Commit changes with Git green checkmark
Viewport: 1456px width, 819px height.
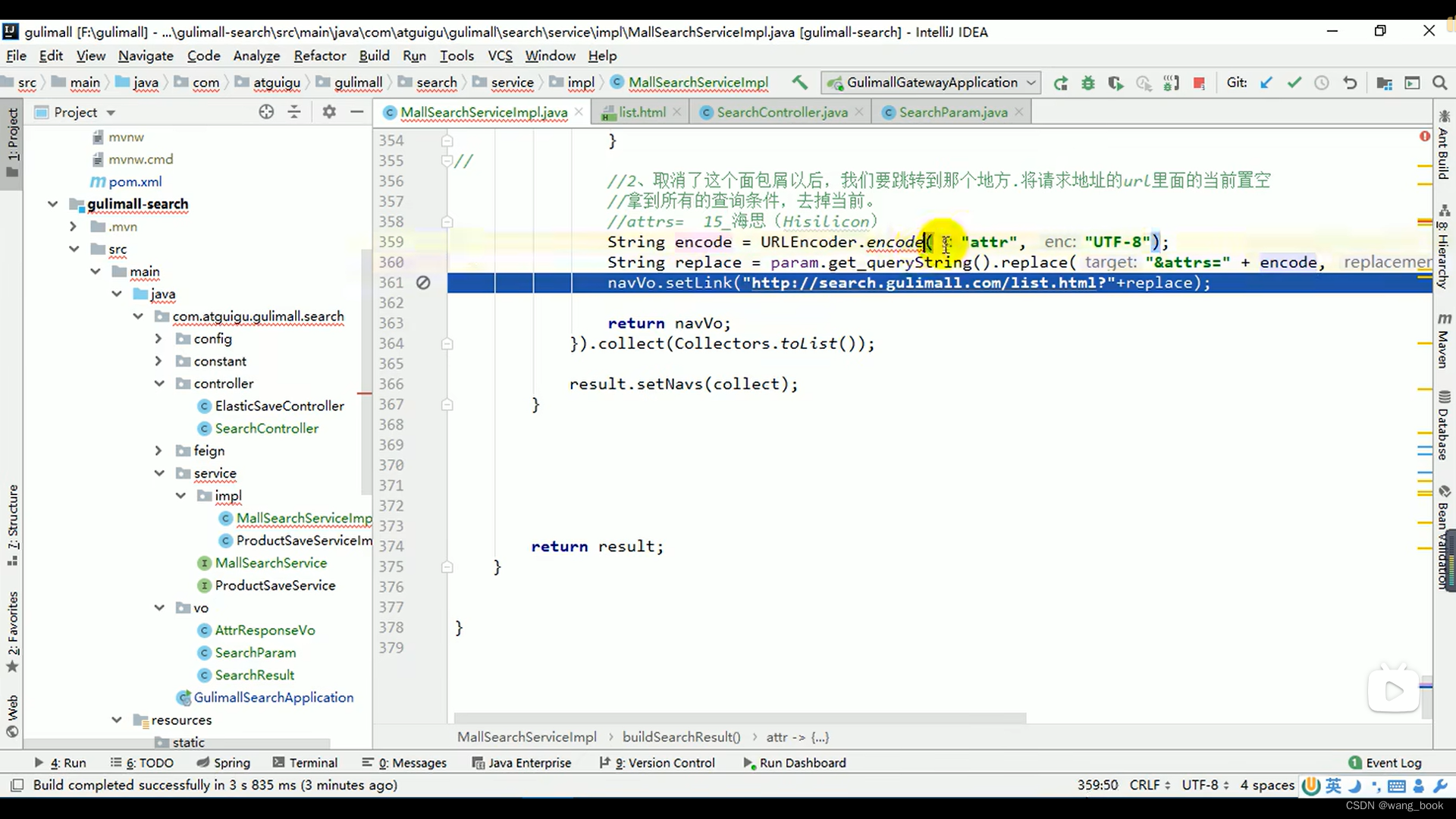tap(1294, 83)
